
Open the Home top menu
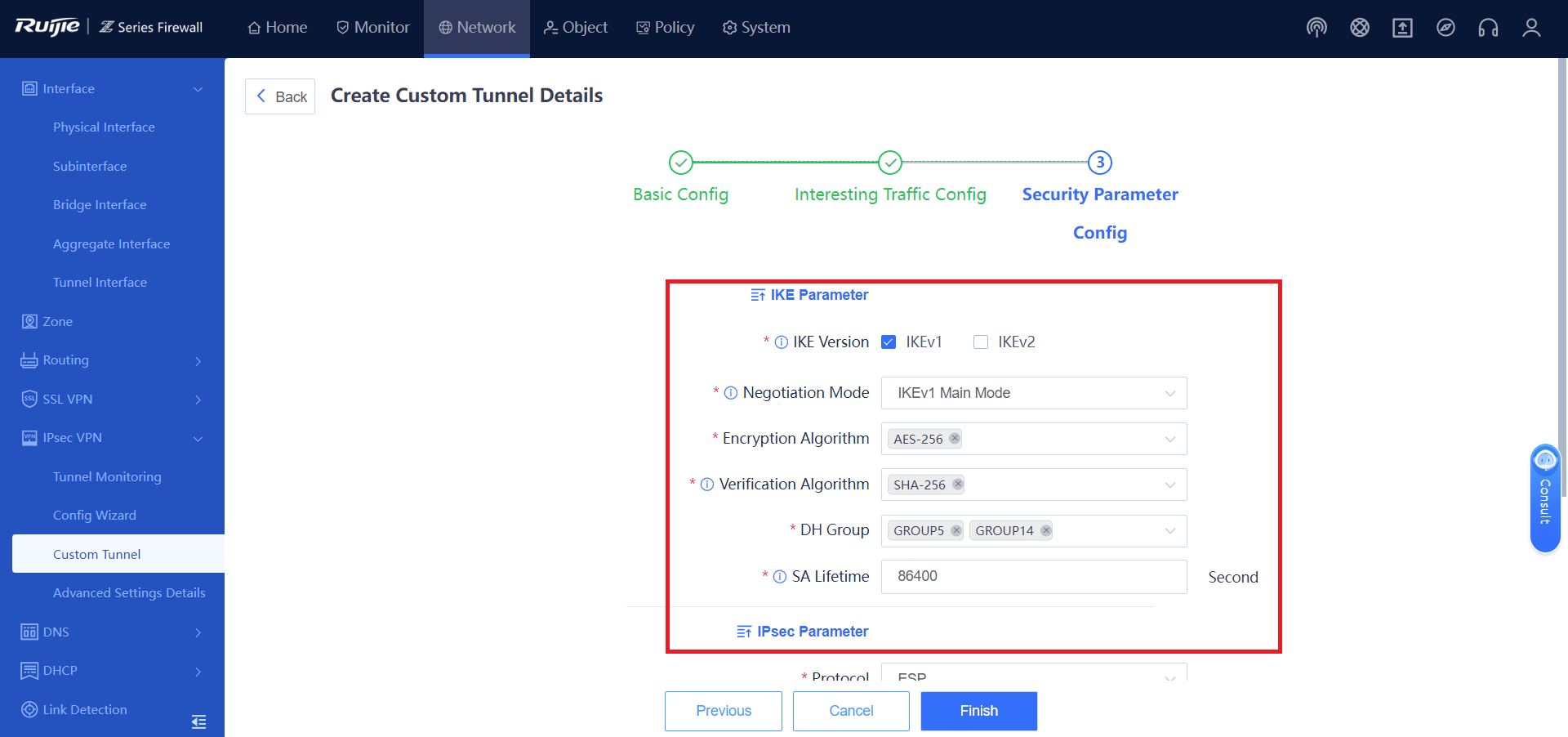(x=278, y=28)
